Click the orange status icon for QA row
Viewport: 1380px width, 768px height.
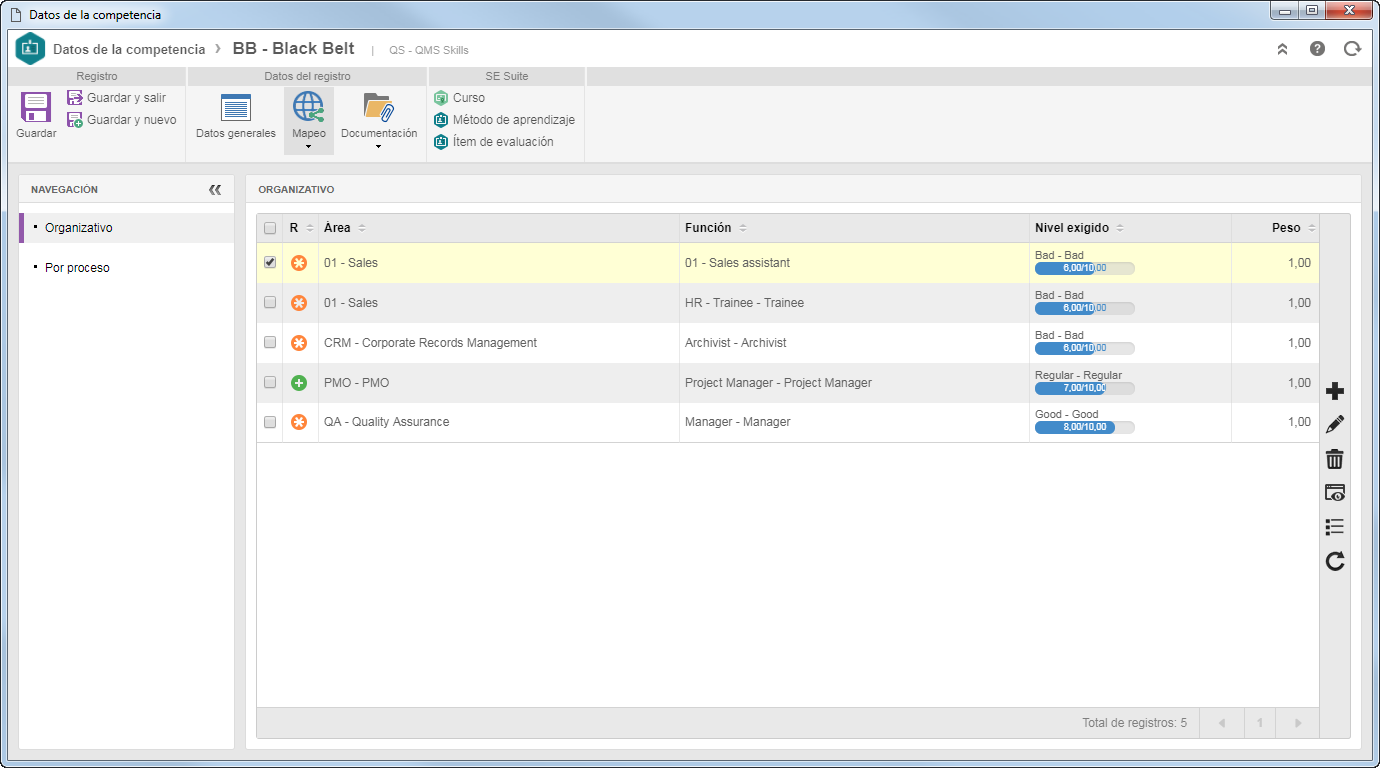click(299, 422)
